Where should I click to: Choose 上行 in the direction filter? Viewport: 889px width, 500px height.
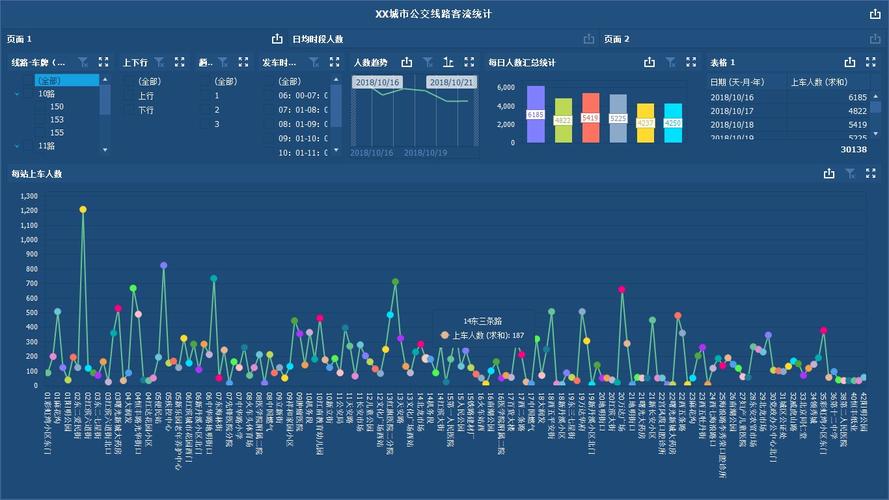point(146,96)
